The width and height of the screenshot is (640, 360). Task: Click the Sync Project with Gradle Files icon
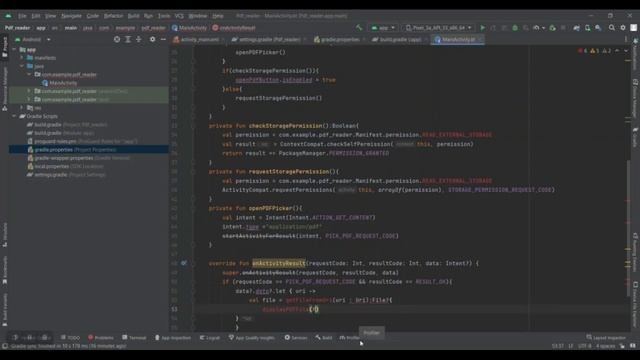point(576,28)
